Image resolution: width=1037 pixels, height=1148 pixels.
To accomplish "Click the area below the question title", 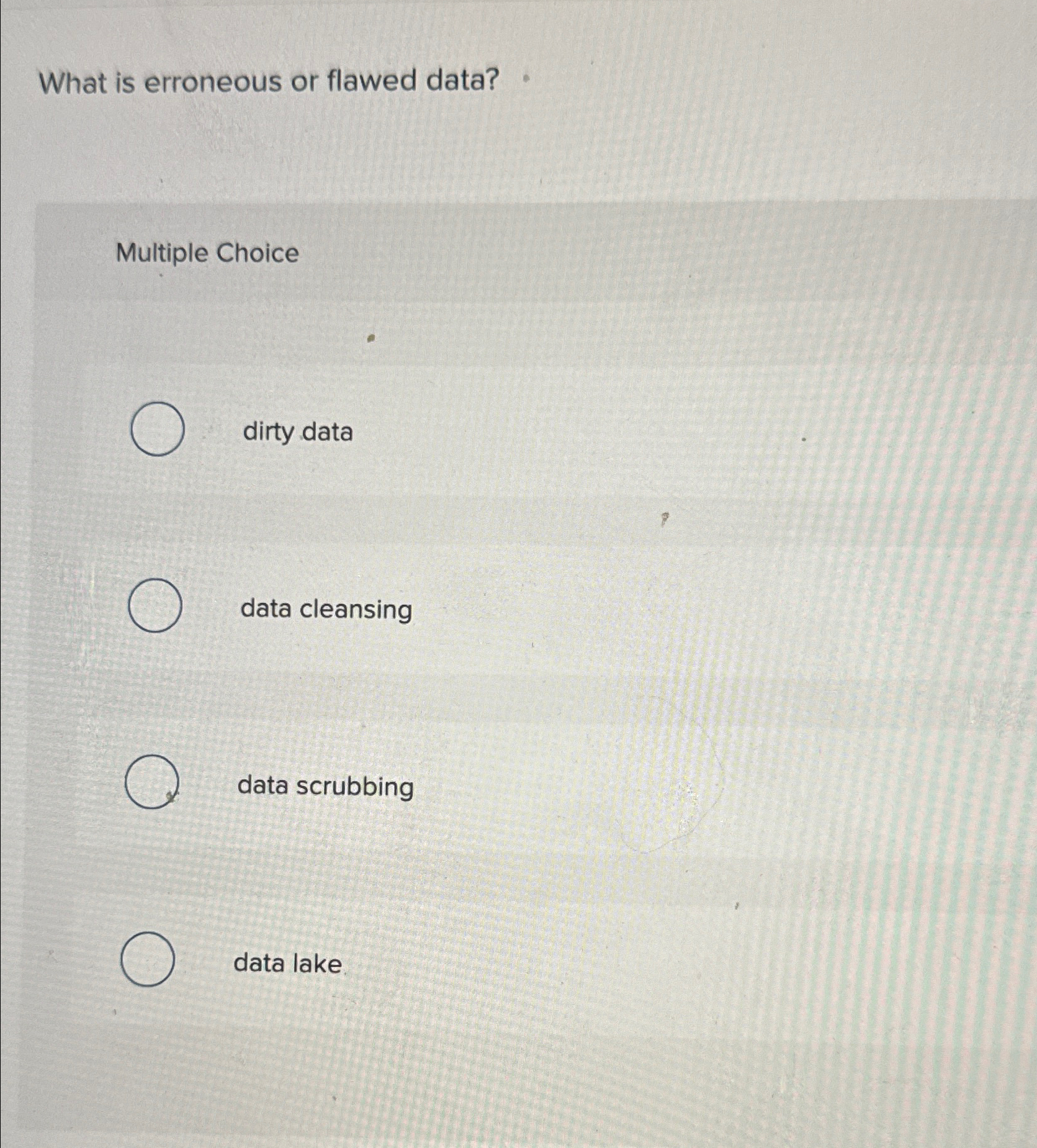I will tap(372, 155).
